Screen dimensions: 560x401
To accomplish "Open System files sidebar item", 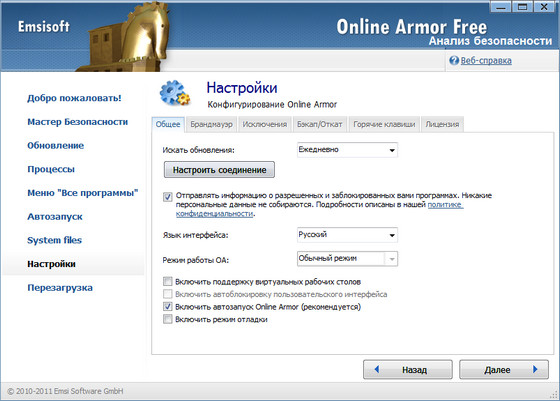I will 54,240.
